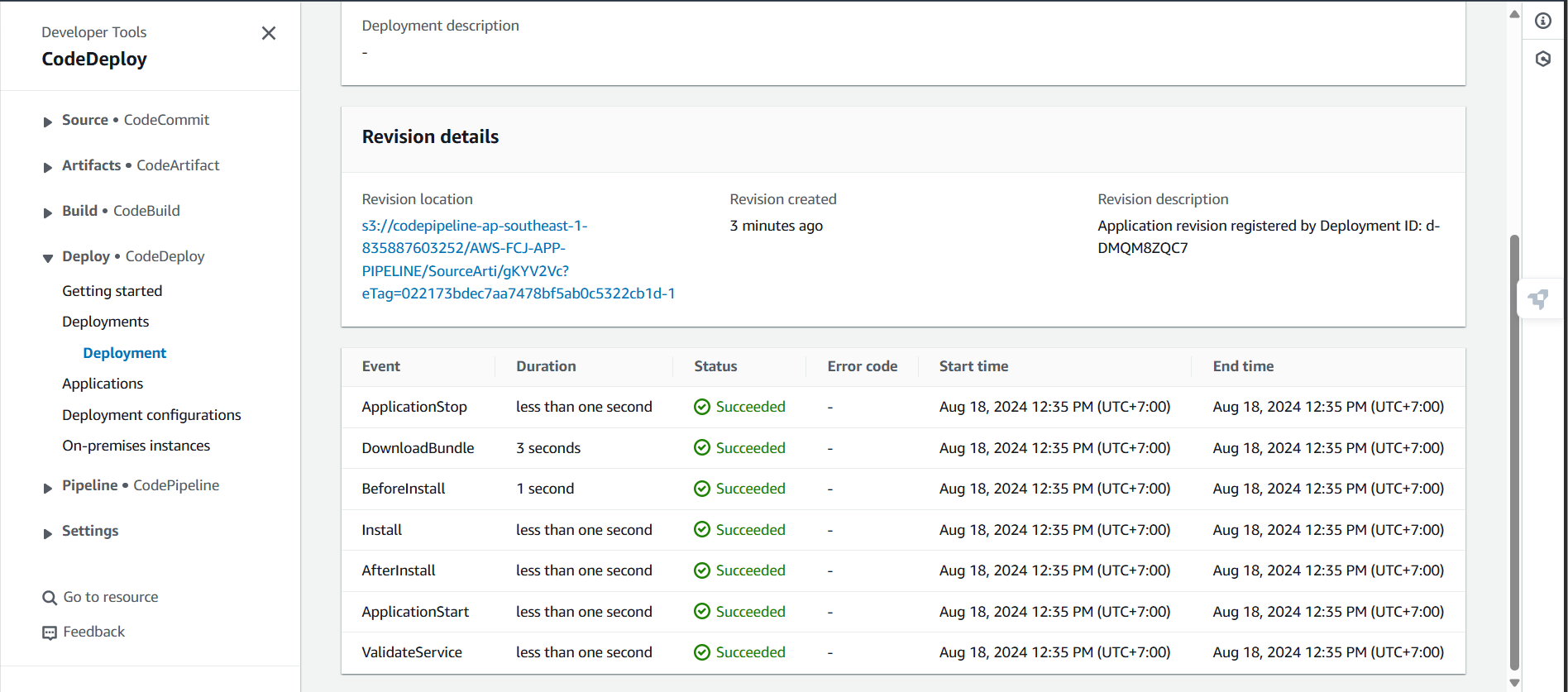Click the Revision details heading
1568x692 pixels.
[430, 137]
